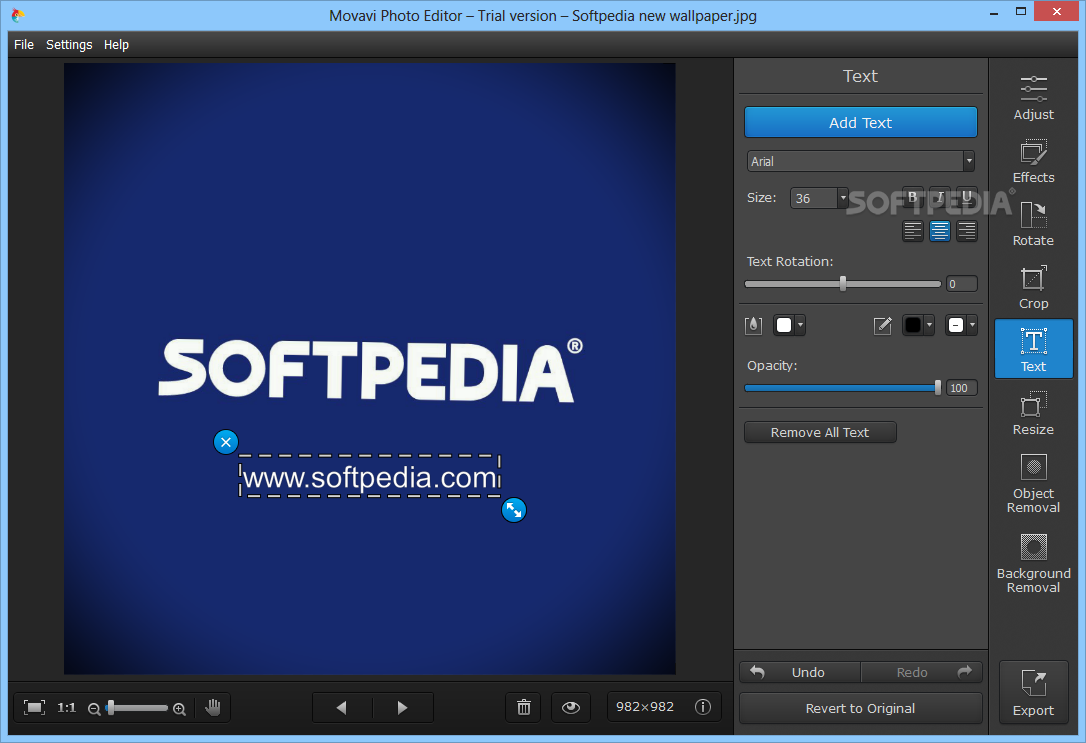1086x743 pixels.
Task: Click the Add Text button
Action: coord(861,123)
